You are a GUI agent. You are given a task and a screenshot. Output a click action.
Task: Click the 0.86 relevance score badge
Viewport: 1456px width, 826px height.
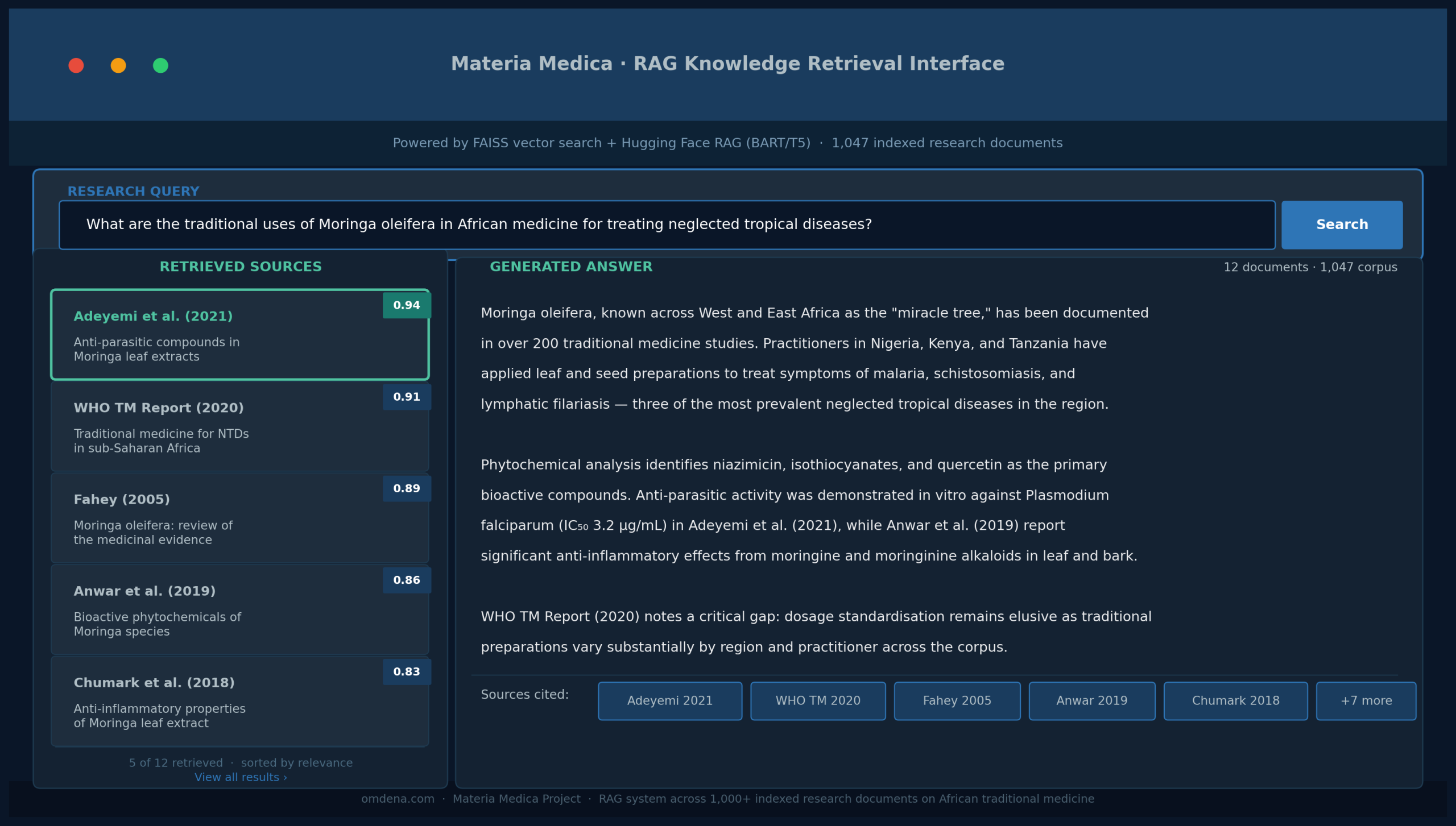pos(407,580)
